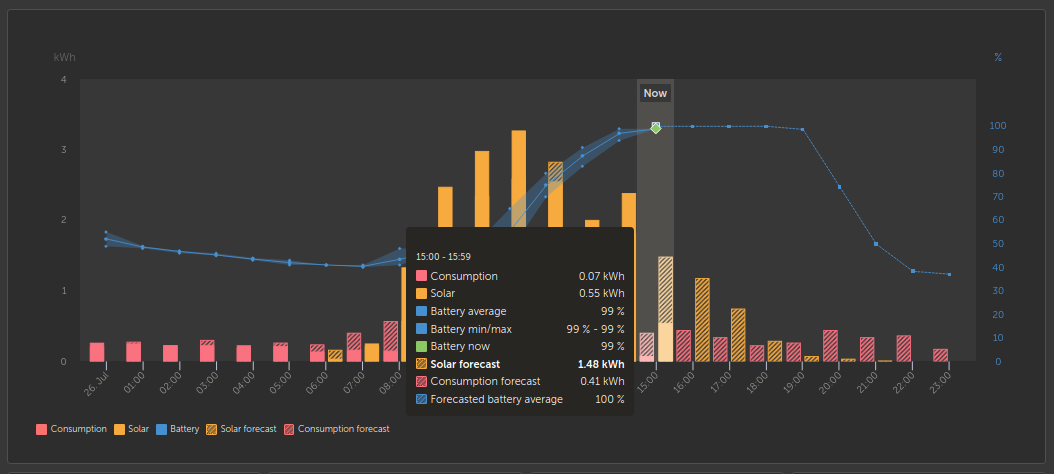Click the 20:00 consumption forecast bar
Viewport: 1054px width, 474px height.
(x=830, y=346)
